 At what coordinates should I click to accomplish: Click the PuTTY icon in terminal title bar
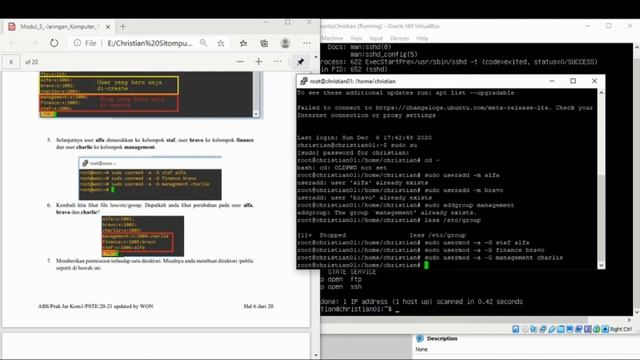pyautogui.click(x=303, y=81)
